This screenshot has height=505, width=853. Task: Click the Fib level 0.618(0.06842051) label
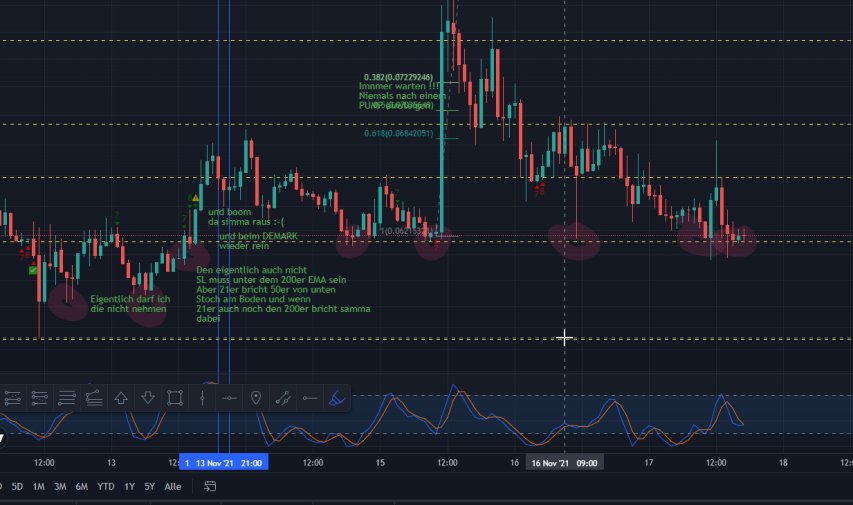(x=399, y=133)
